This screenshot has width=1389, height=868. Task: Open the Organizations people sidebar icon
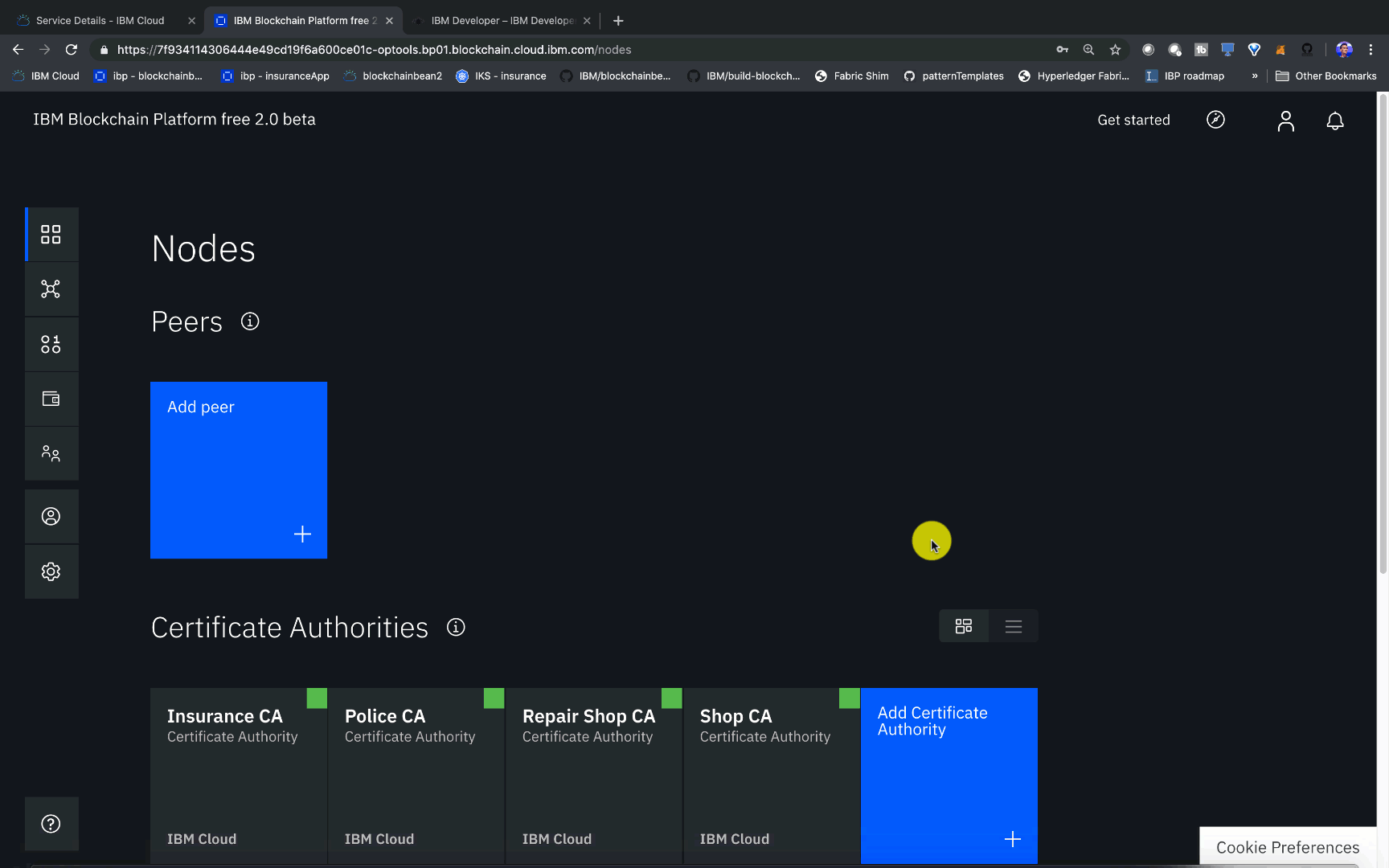pyautogui.click(x=51, y=453)
